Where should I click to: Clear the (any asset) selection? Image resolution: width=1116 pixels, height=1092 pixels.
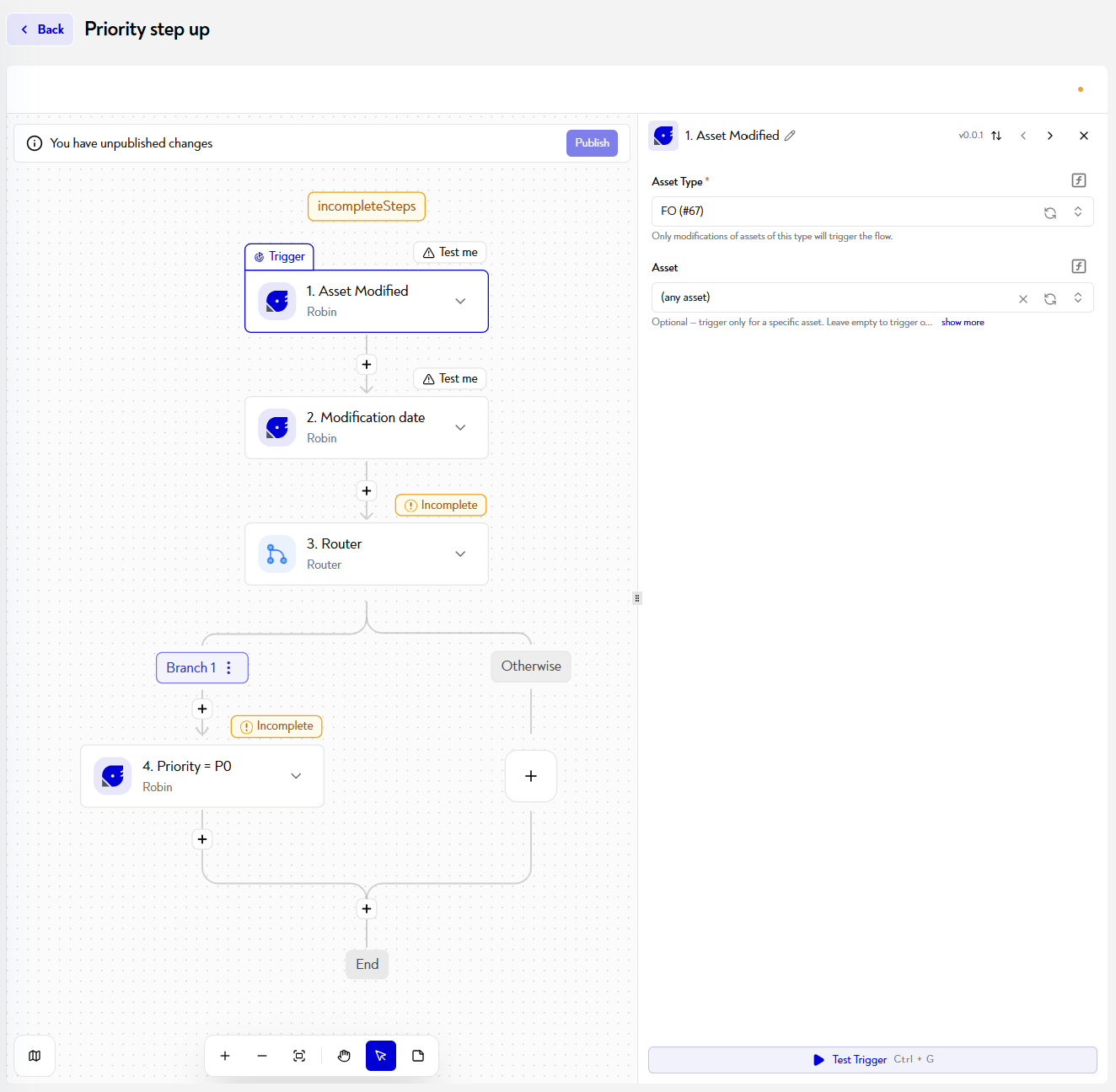point(1023,298)
